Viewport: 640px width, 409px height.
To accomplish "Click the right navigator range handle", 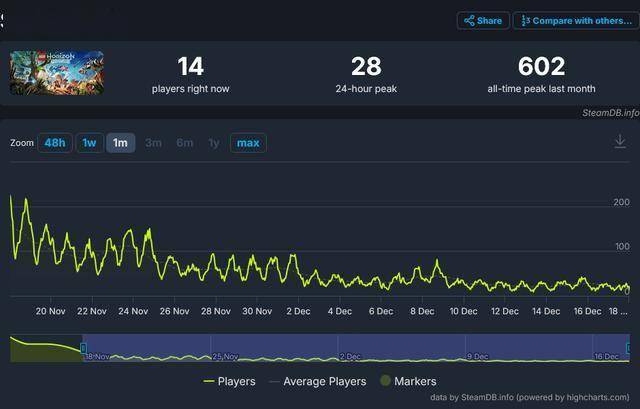I will (x=628, y=347).
